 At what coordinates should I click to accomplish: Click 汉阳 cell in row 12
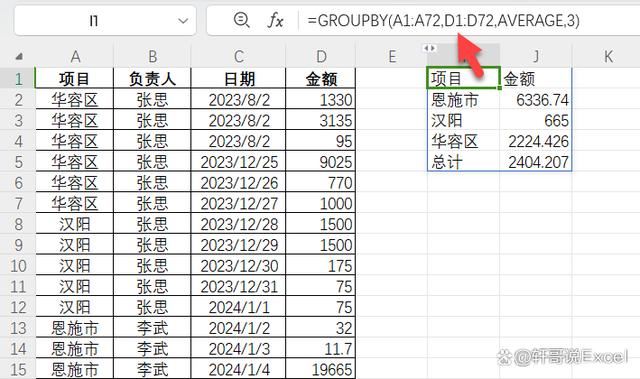pos(75,307)
